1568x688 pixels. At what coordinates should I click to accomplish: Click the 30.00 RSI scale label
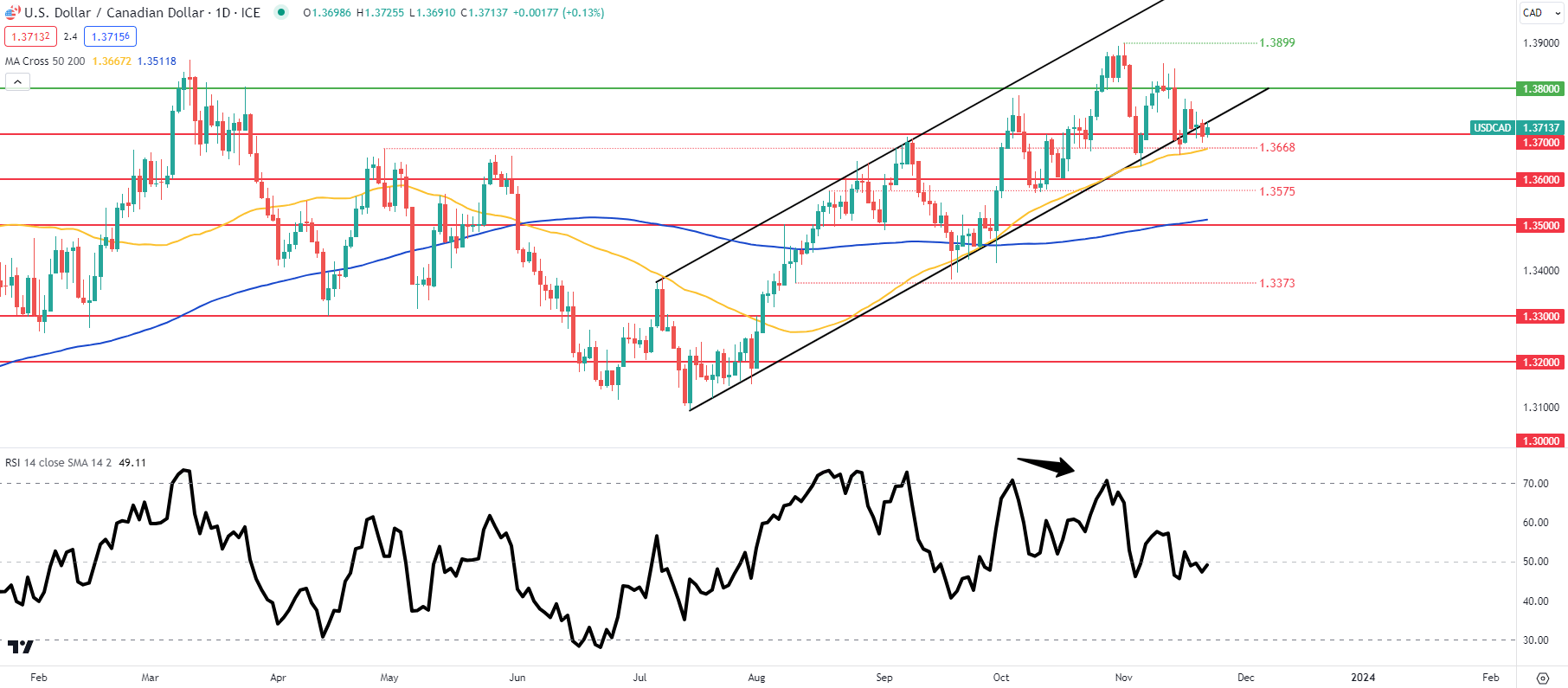coord(1536,640)
